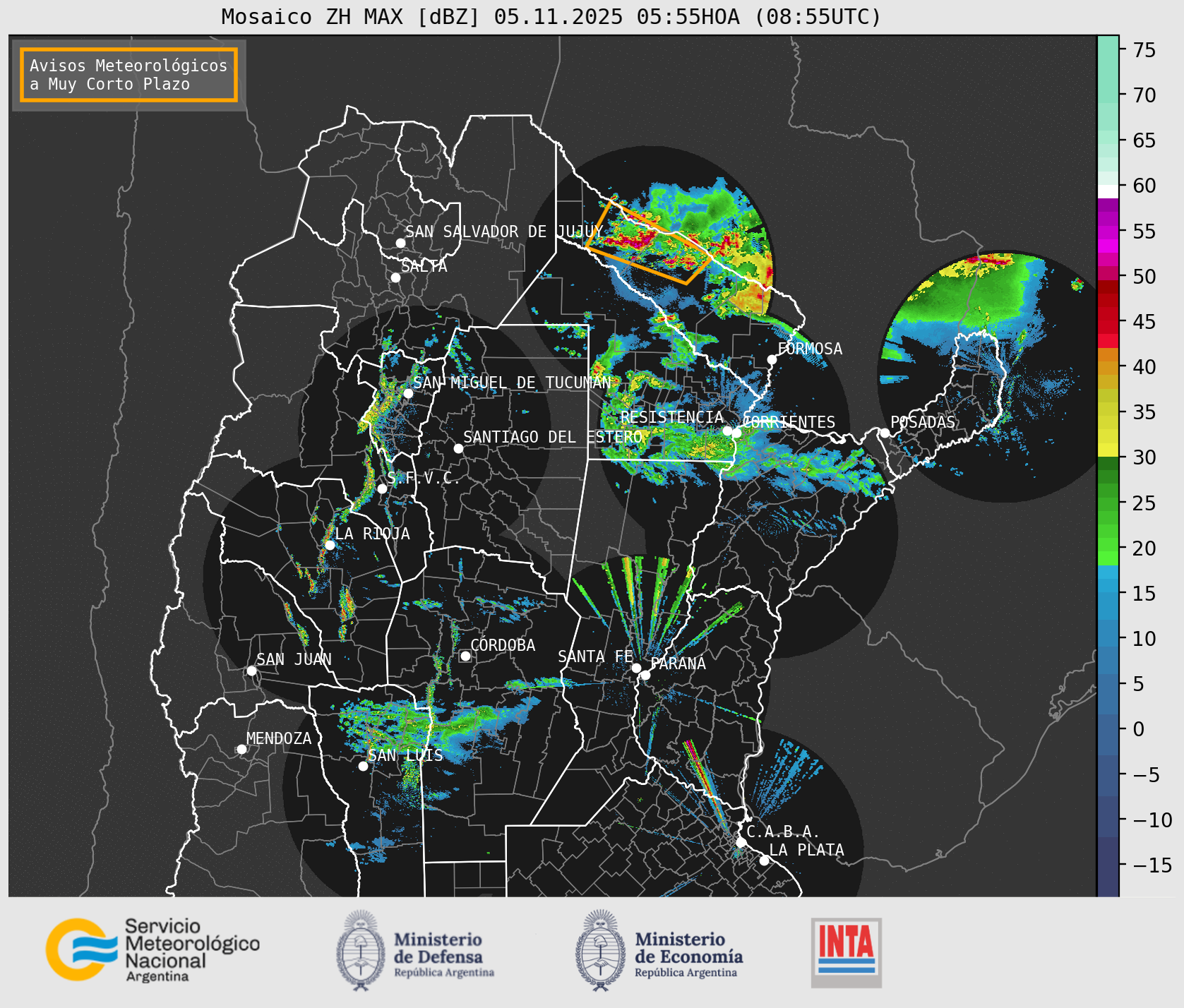Image resolution: width=1184 pixels, height=1008 pixels.
Task: Click the magenta 55 dBZ color band
Action: click(1108, 232)
